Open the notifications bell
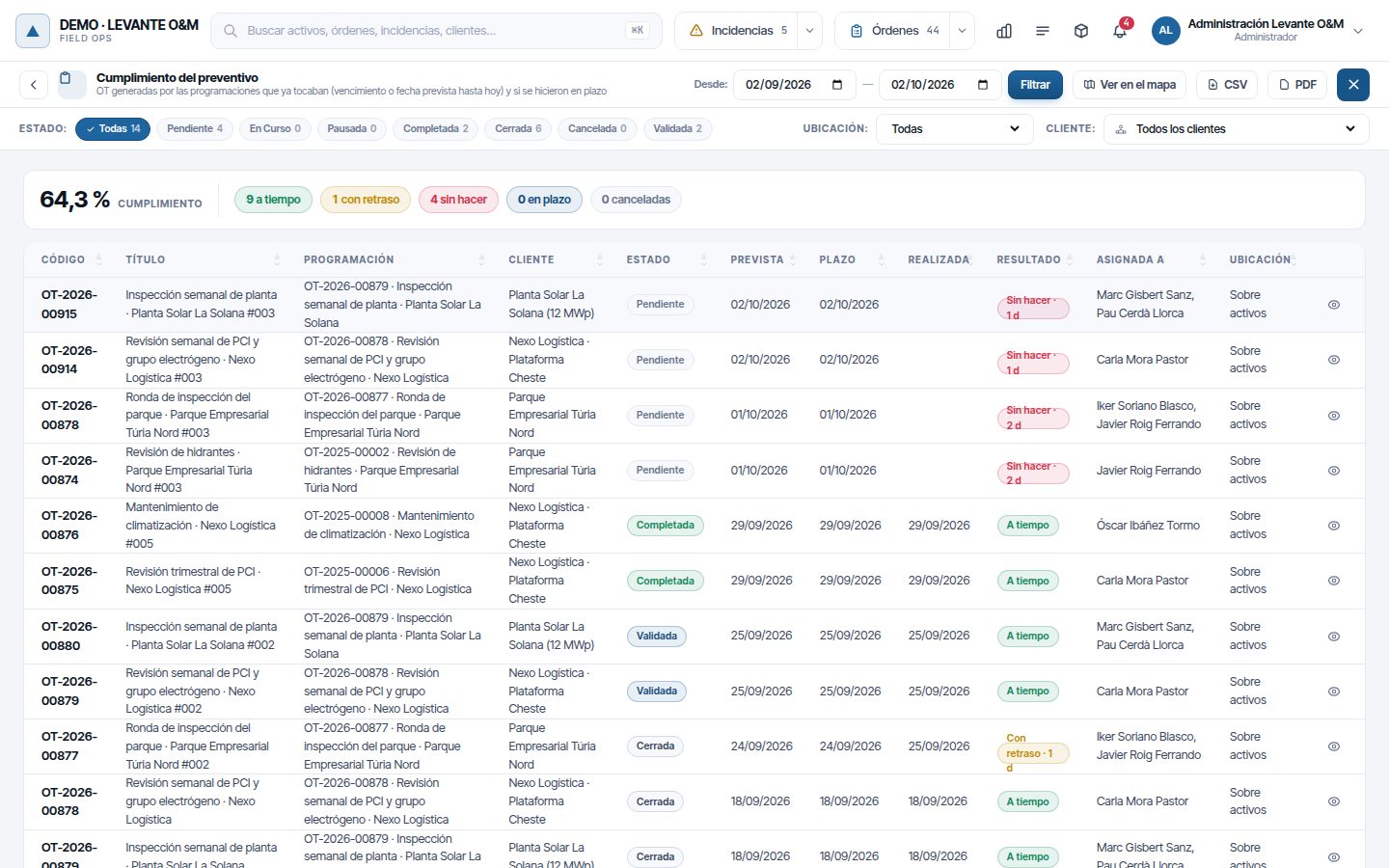 (x=1120, y=31)
